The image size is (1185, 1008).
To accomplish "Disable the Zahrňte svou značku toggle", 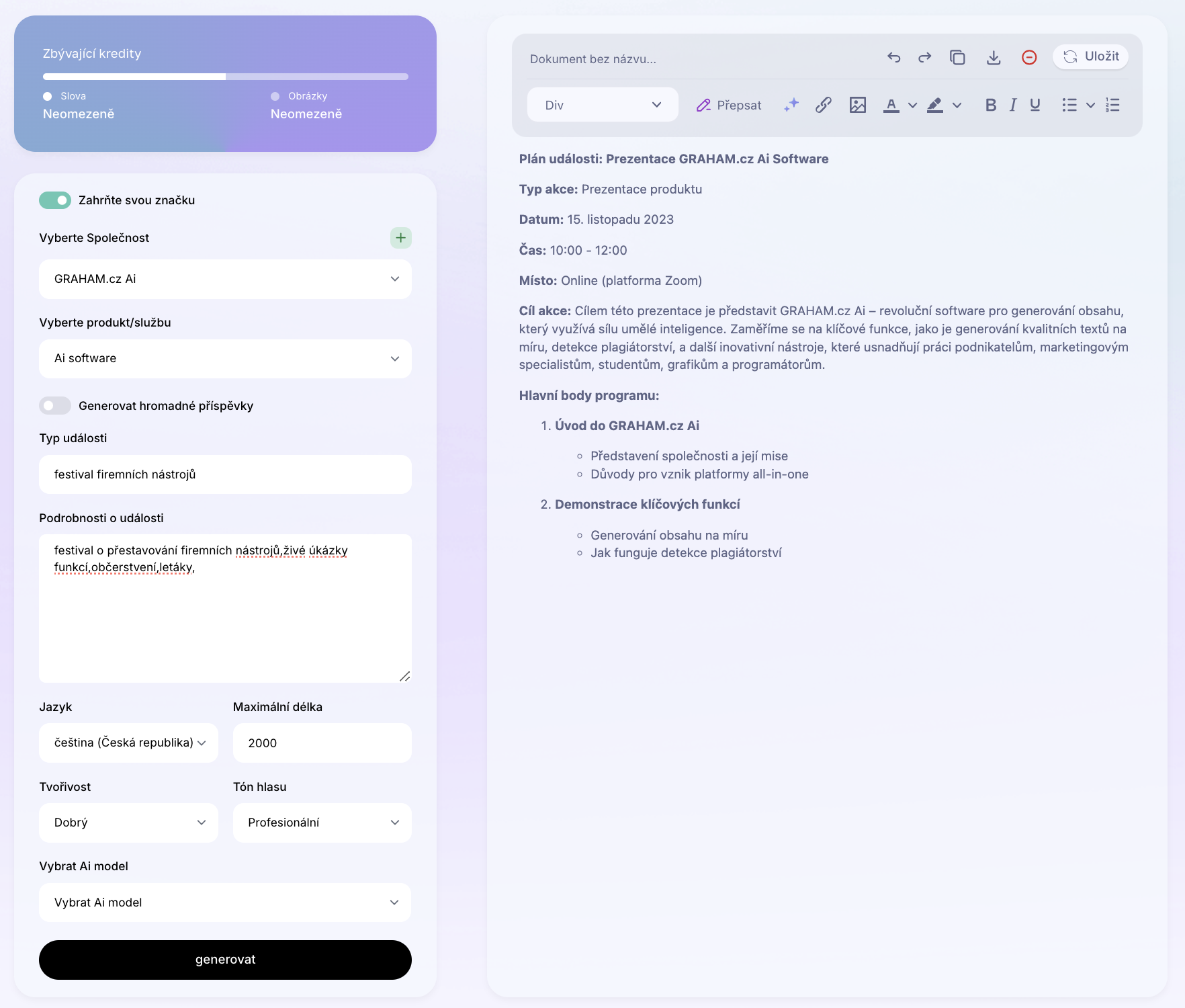I will click(x=55, y=200).
